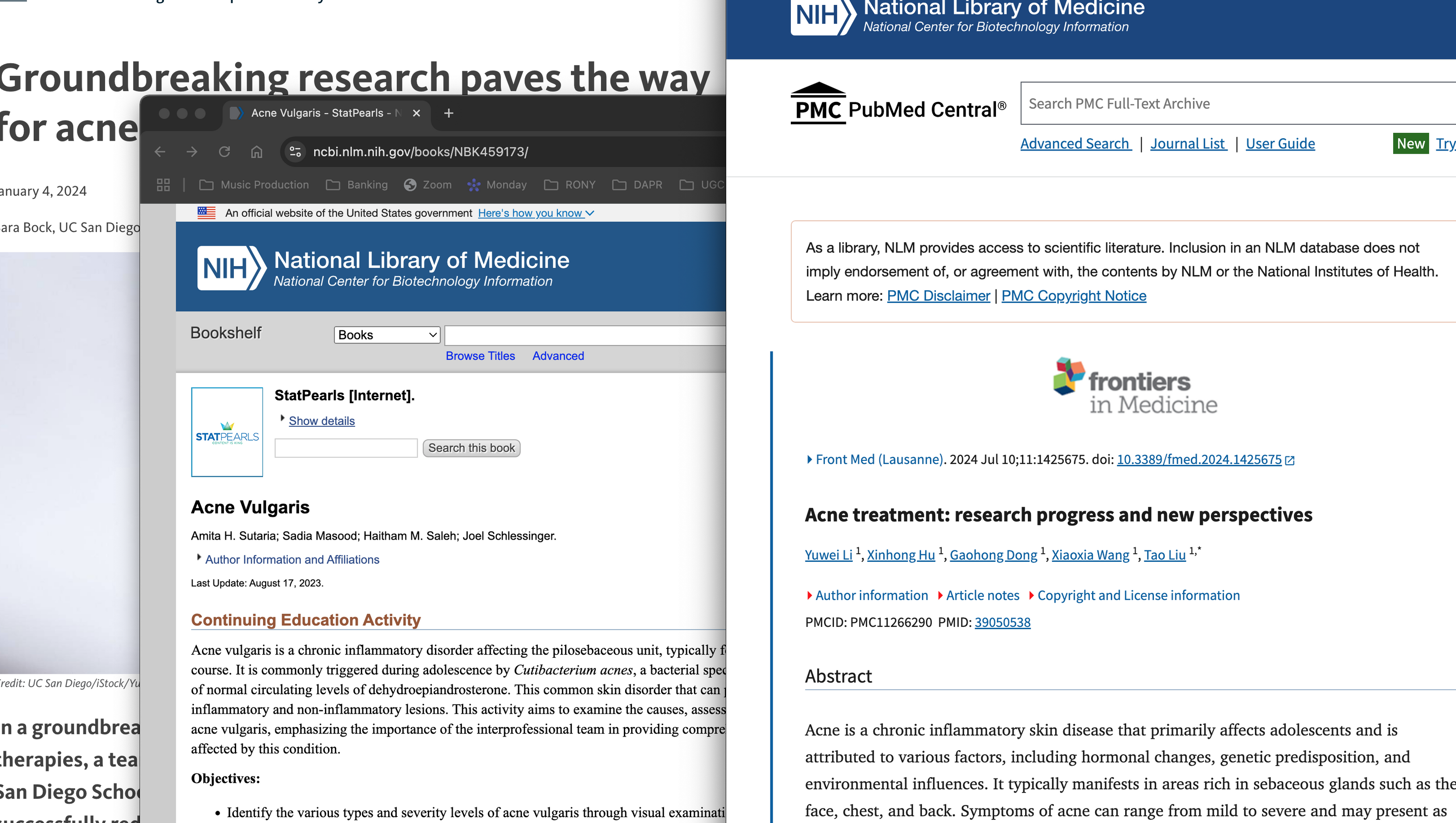Open PMC Disclaimer link
1456x823 pixels.
tap(938, 296)
